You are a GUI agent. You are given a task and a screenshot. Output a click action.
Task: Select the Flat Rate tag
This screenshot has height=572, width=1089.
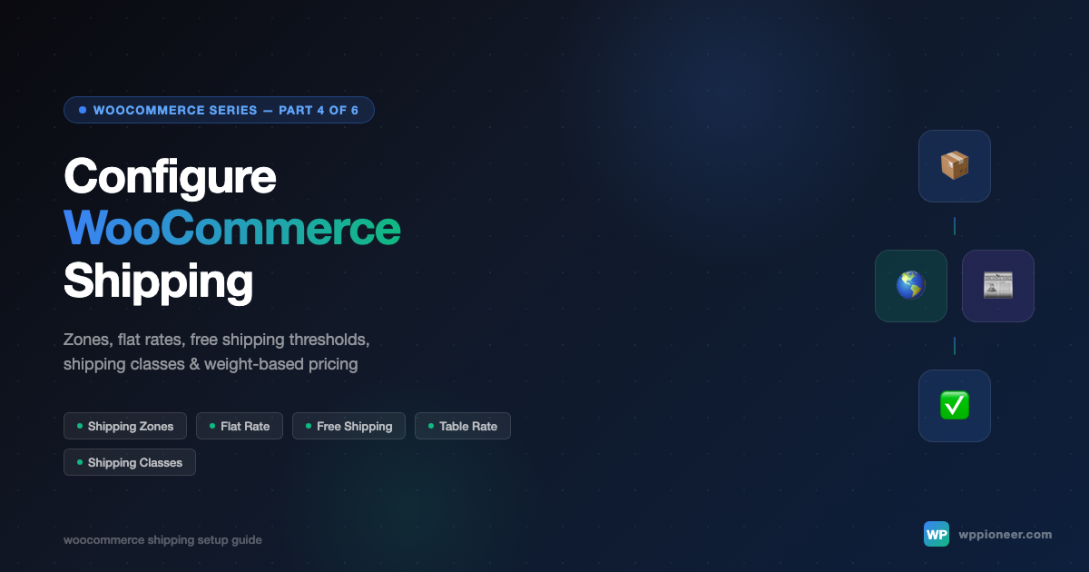pyautogui.click(x=240, y=426)
